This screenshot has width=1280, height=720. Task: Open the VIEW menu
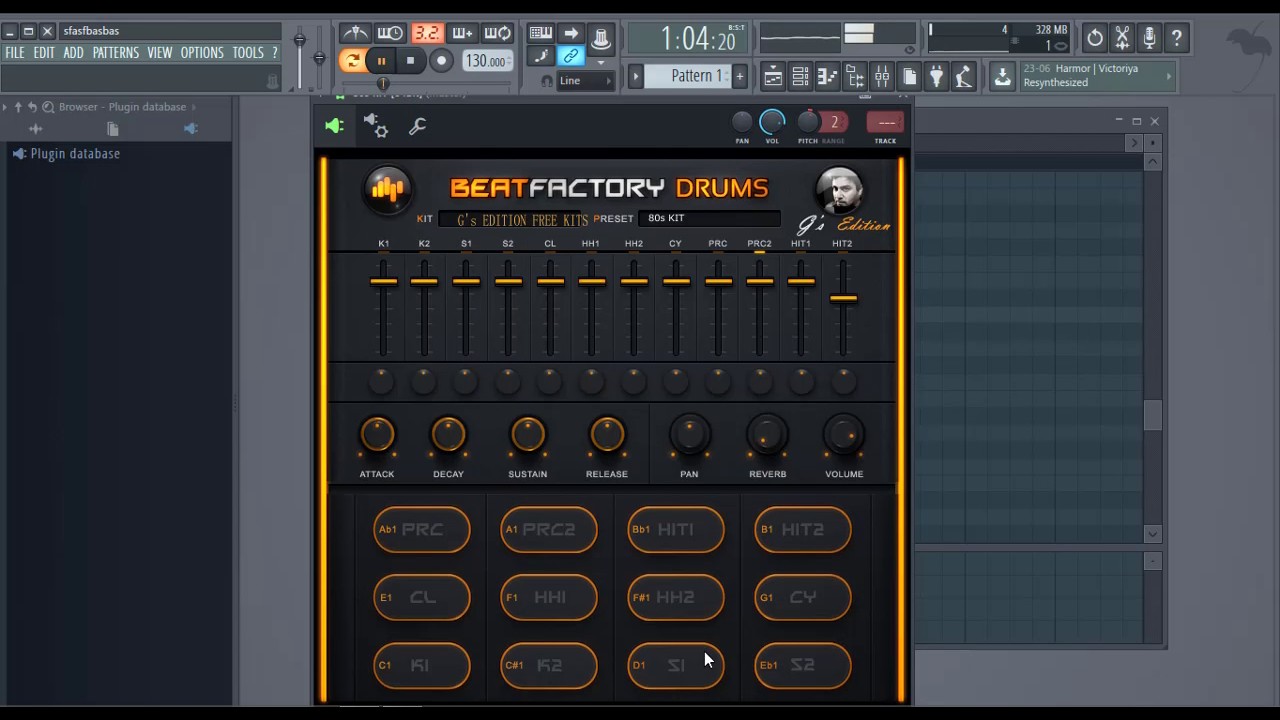point(160,53)
